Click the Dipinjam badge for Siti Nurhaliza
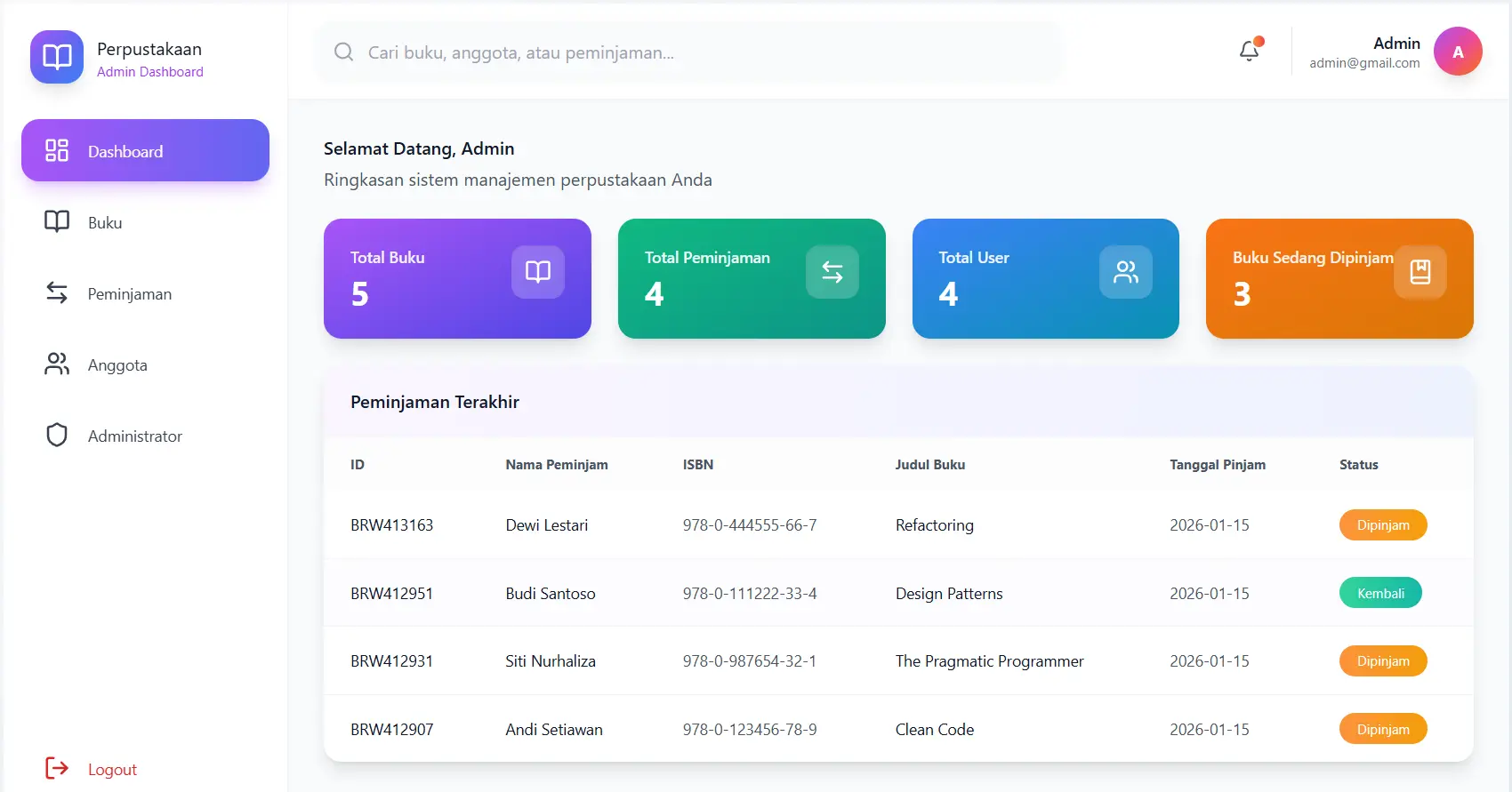 coord(1383,660)
